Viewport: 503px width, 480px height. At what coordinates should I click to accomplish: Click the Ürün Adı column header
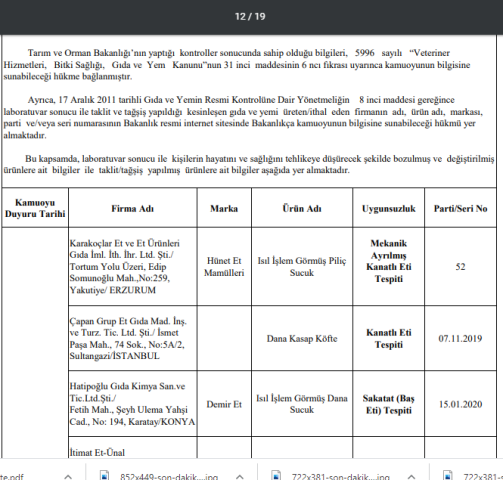[x=302, y=208]
